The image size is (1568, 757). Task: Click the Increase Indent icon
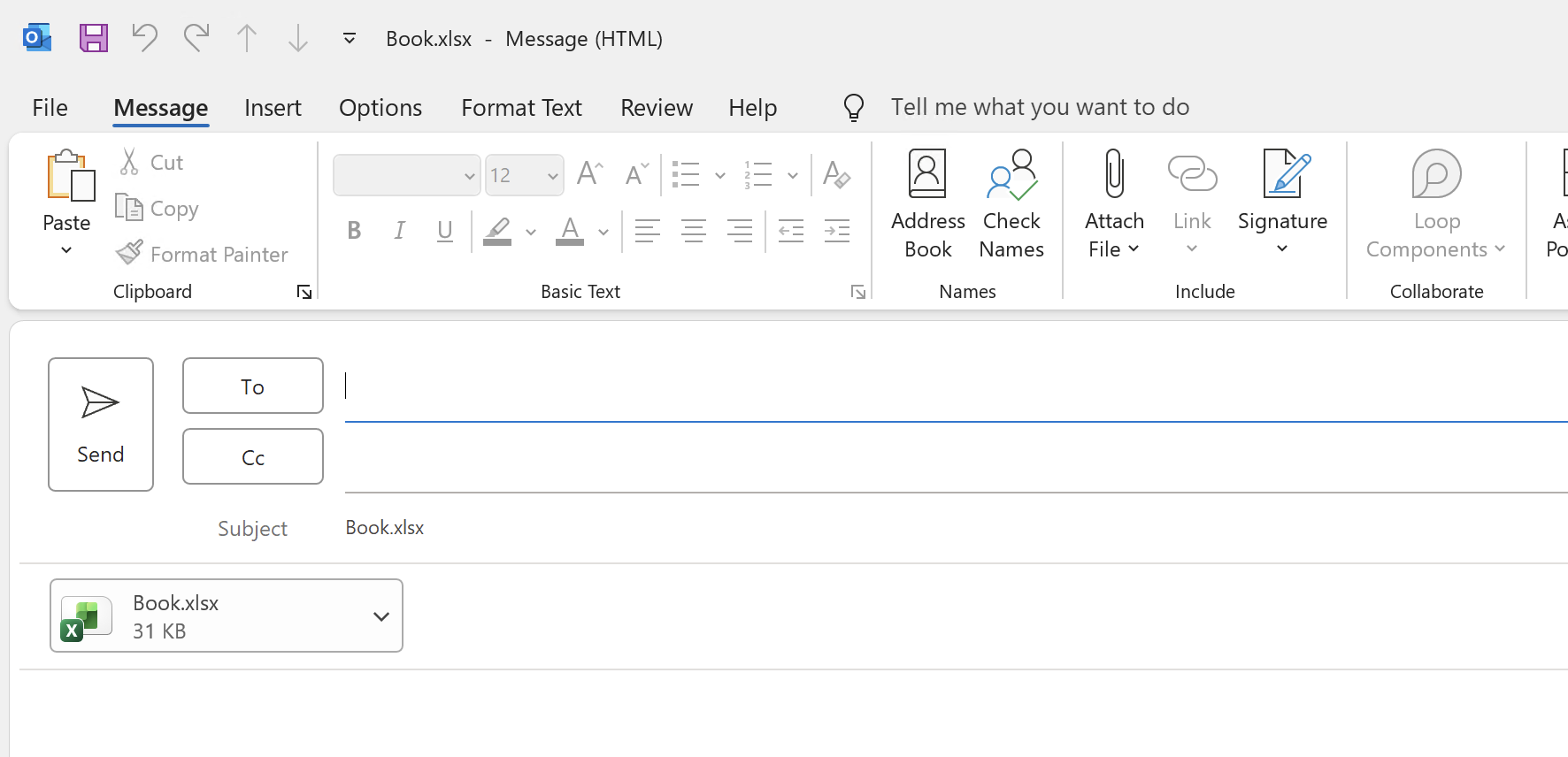[837, 231]
